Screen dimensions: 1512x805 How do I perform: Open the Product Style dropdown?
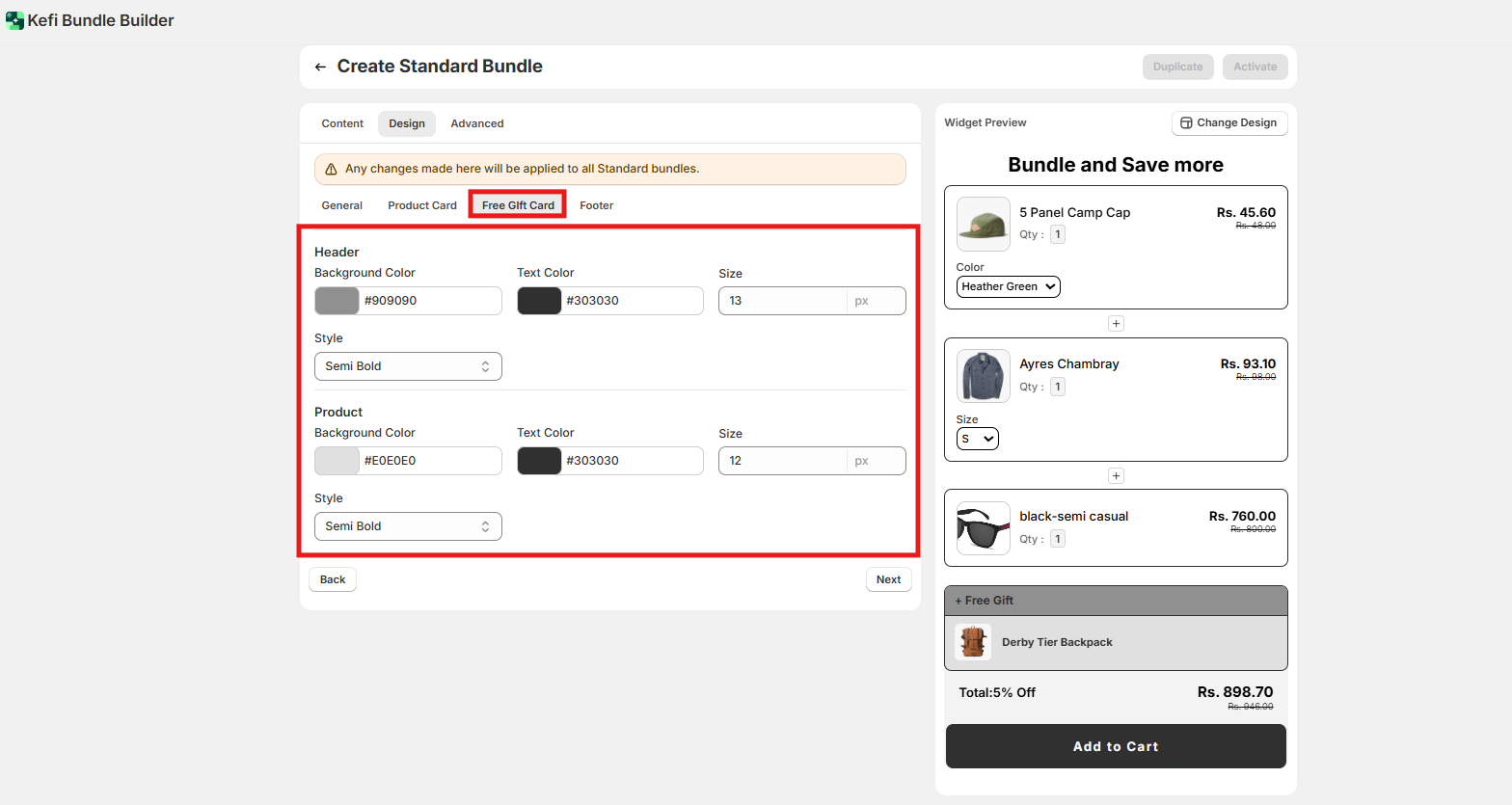click(x=408, y=526)
